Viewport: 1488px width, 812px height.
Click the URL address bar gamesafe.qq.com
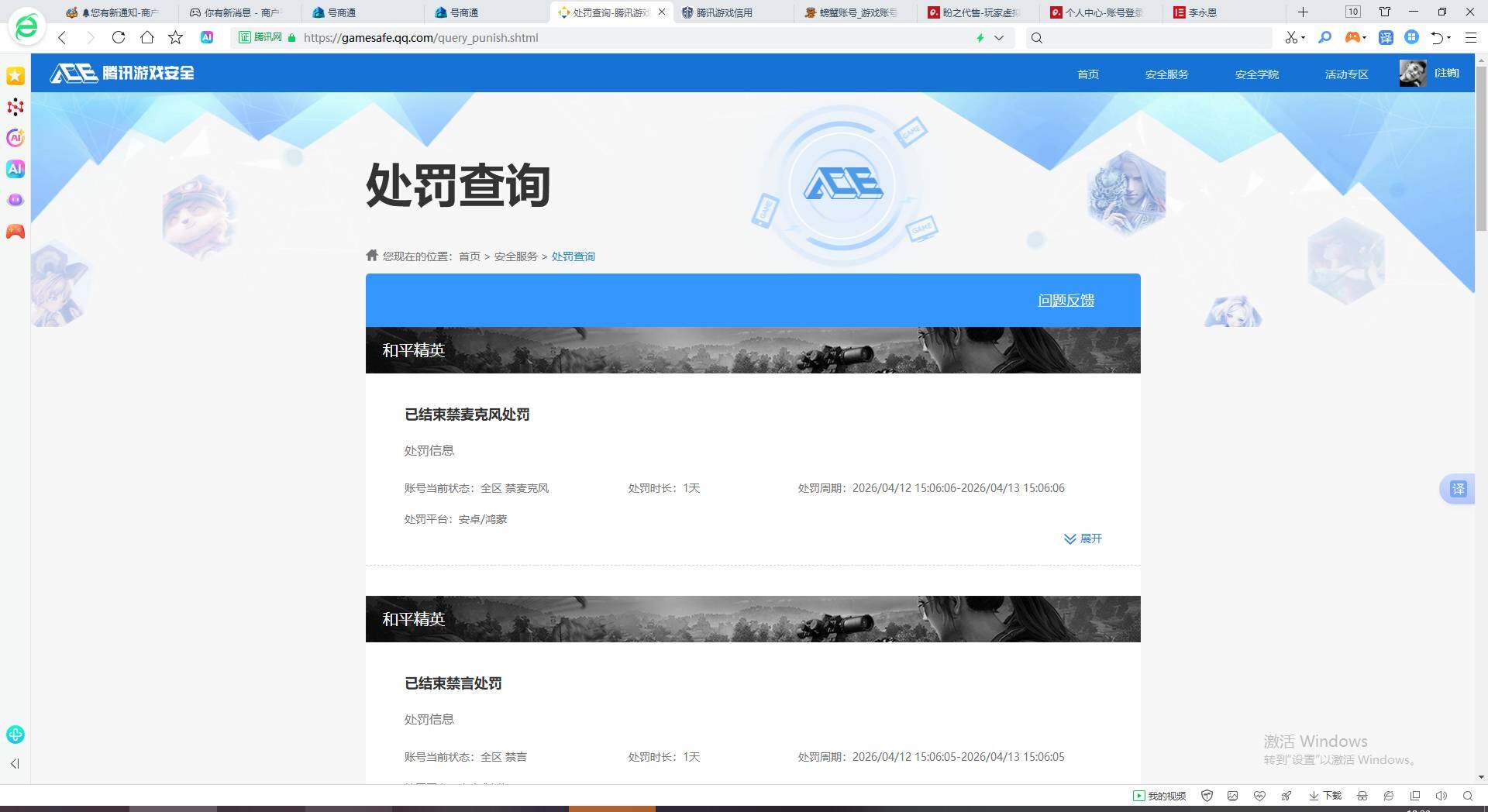pyautogui.click(x=421, y=37)
